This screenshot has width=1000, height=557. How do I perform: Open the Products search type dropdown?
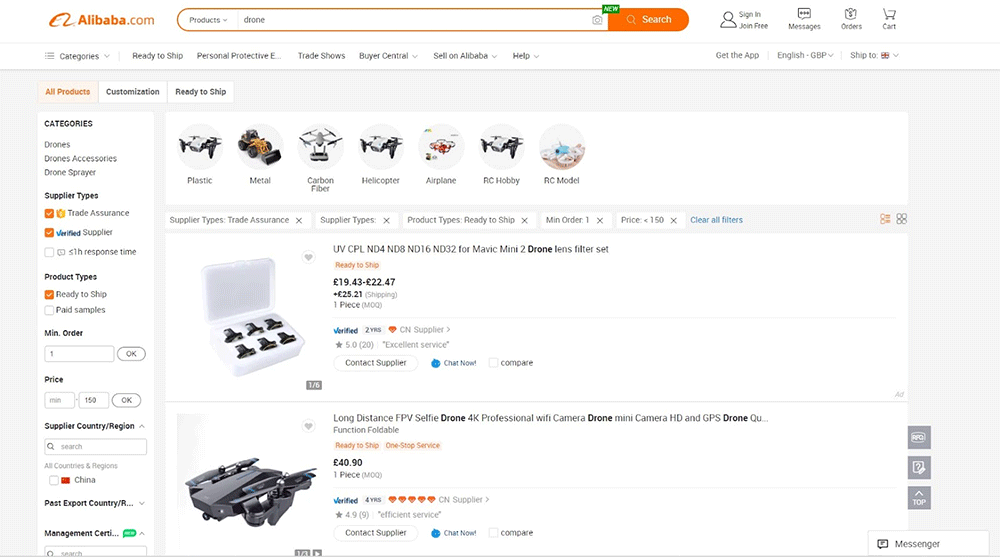pyautogui.click(x=208, y=20)
